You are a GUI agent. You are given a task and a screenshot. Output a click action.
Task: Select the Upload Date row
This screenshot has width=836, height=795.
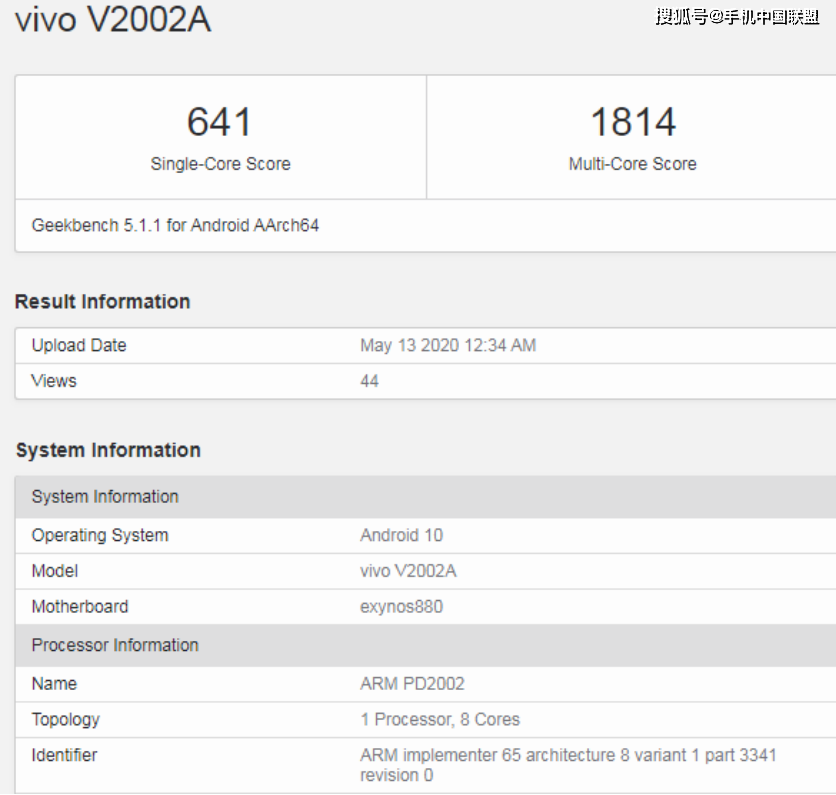click(77, 345)
